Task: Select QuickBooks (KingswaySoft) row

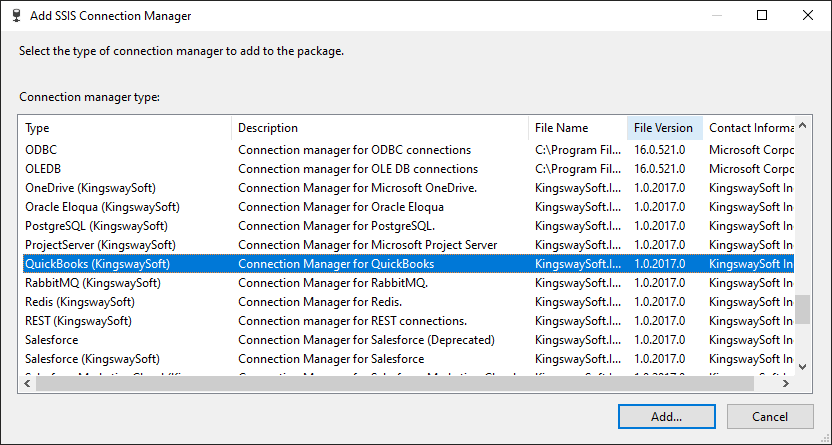Action: click(x=409, y=264)
